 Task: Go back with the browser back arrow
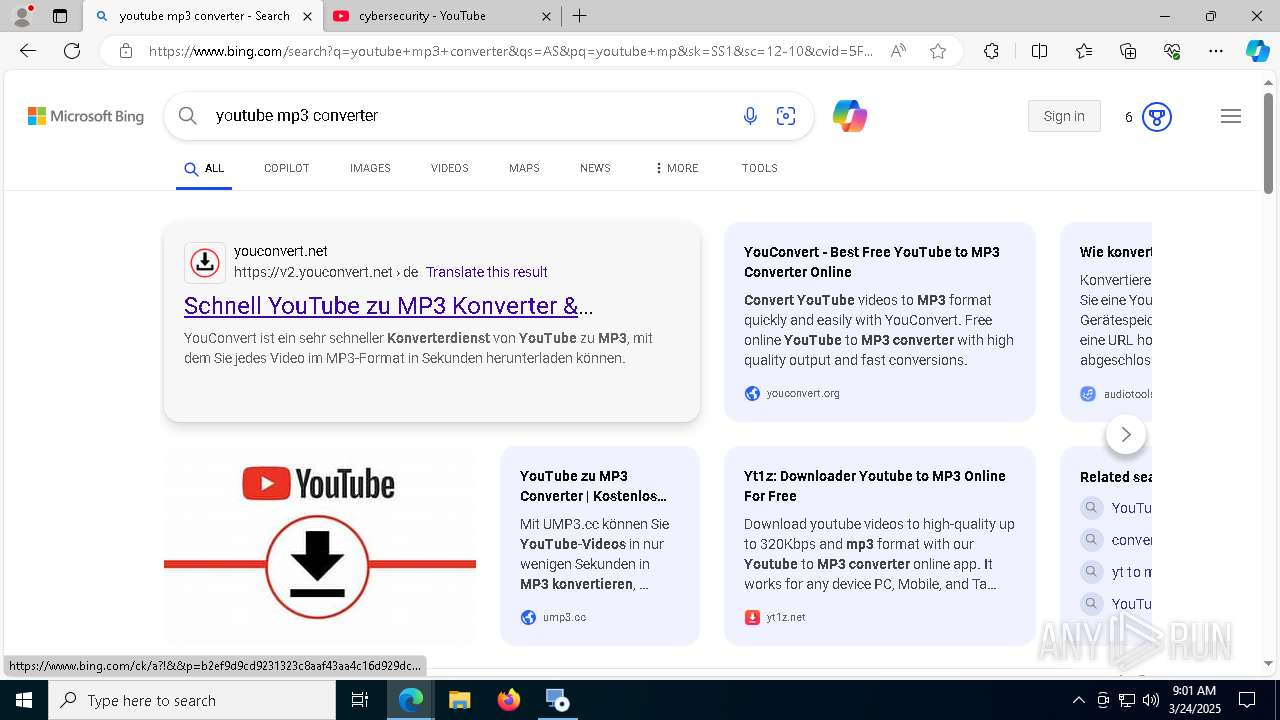coord(28,51)
